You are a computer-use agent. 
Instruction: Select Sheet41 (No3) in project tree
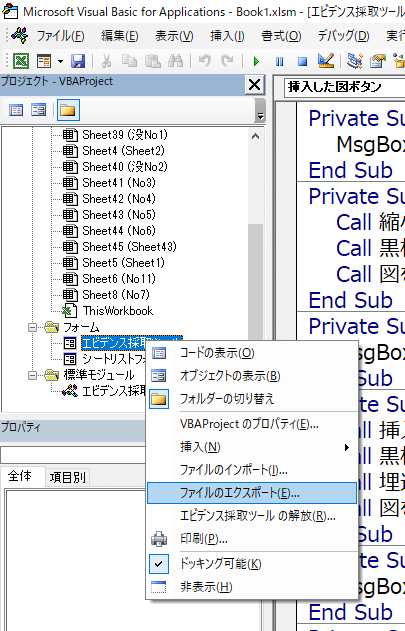click(119, 183)
